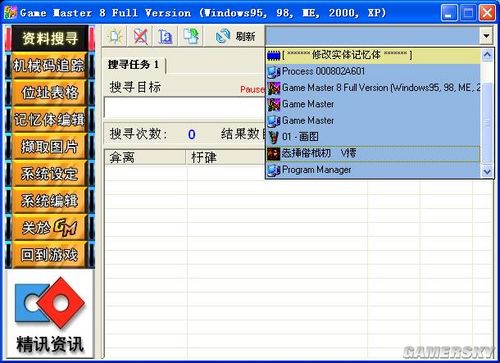Click 回到游戏 to return to game

click(49, 255)
